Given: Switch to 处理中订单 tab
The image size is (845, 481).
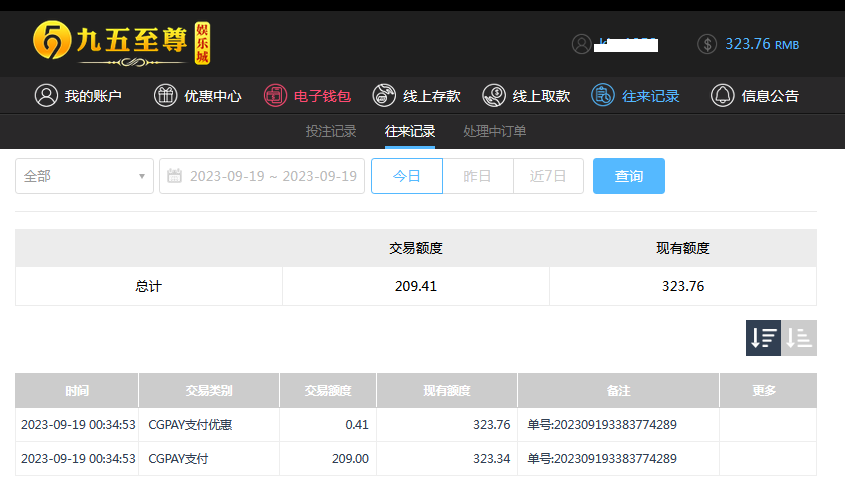Looking at the screenshot, I should (x=495, y=131).
